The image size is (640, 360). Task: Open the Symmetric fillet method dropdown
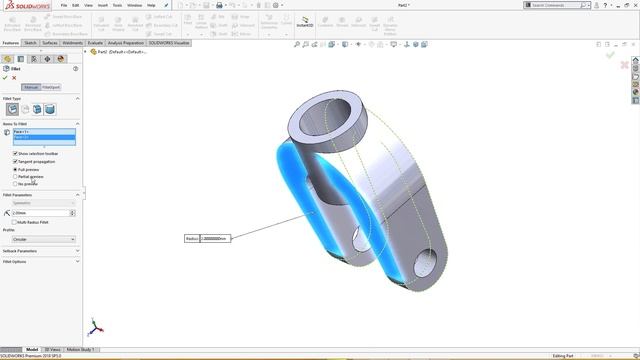click(43, 203)
